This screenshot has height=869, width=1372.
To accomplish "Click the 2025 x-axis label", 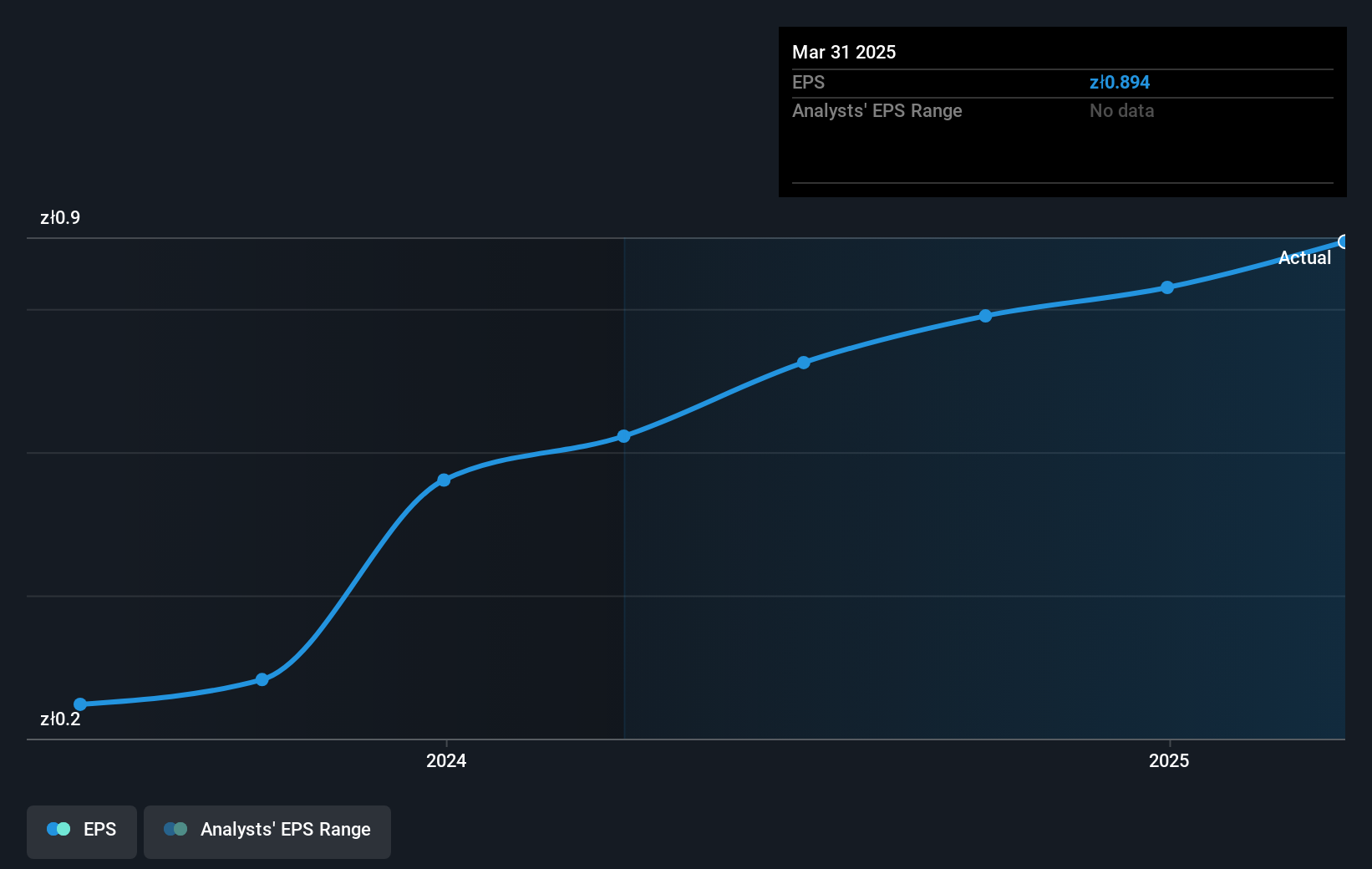I will [x=1169, y=760].
